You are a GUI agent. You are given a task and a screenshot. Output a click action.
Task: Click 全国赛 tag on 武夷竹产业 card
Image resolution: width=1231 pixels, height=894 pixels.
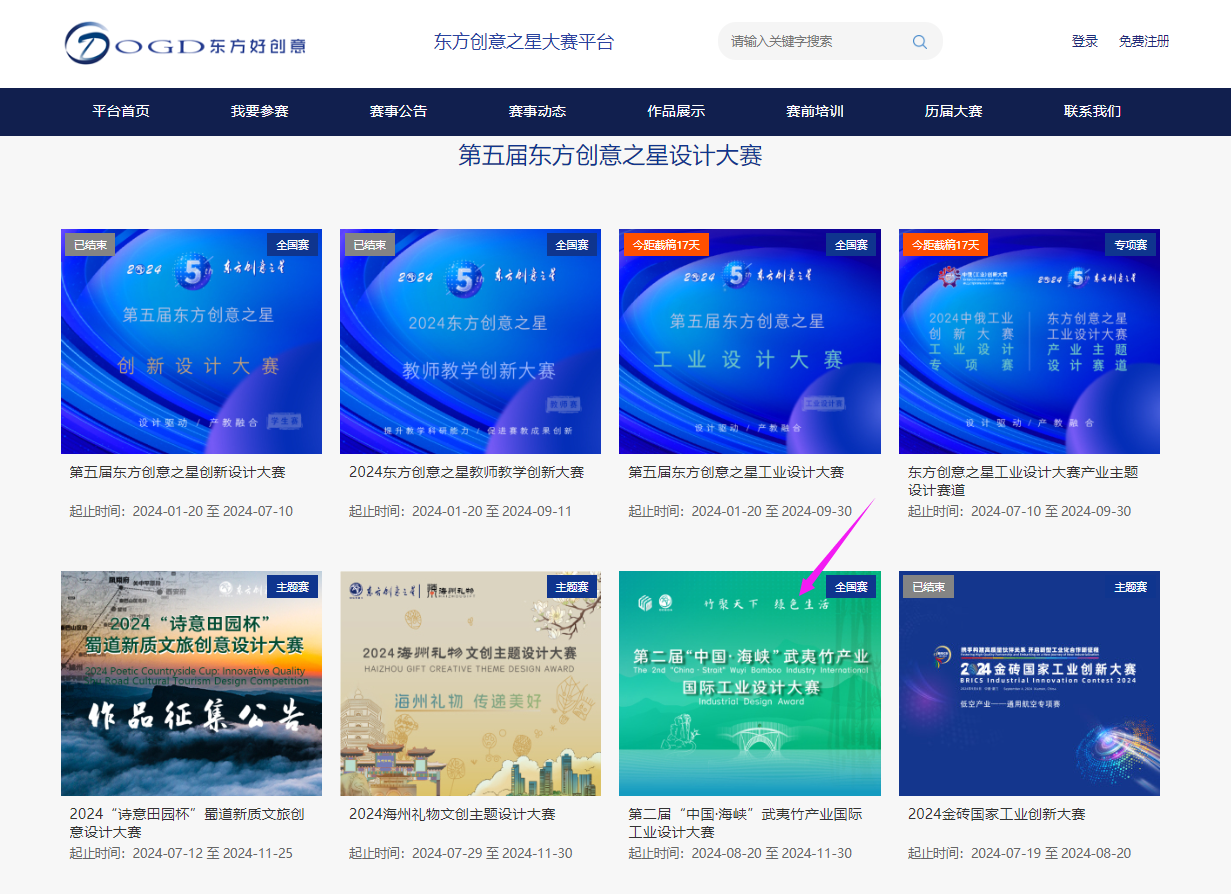(x=851, y=587)
